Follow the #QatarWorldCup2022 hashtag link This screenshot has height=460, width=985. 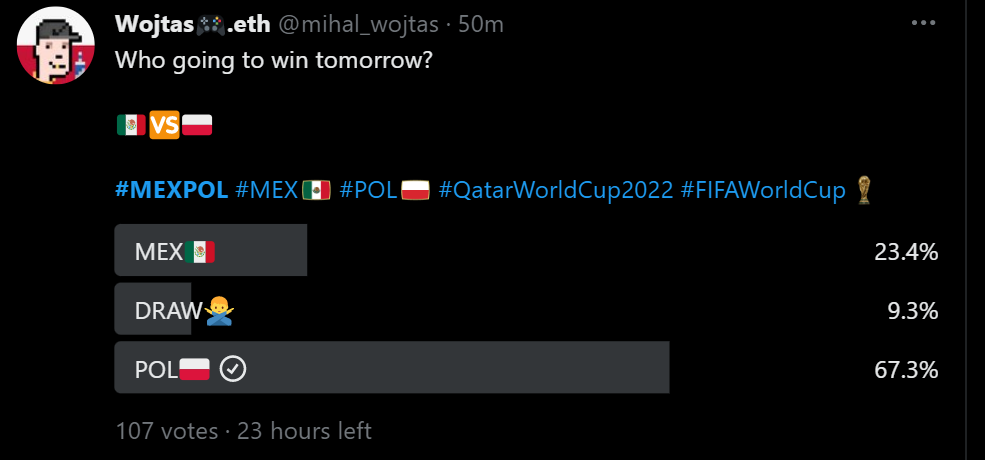[555, 190]
